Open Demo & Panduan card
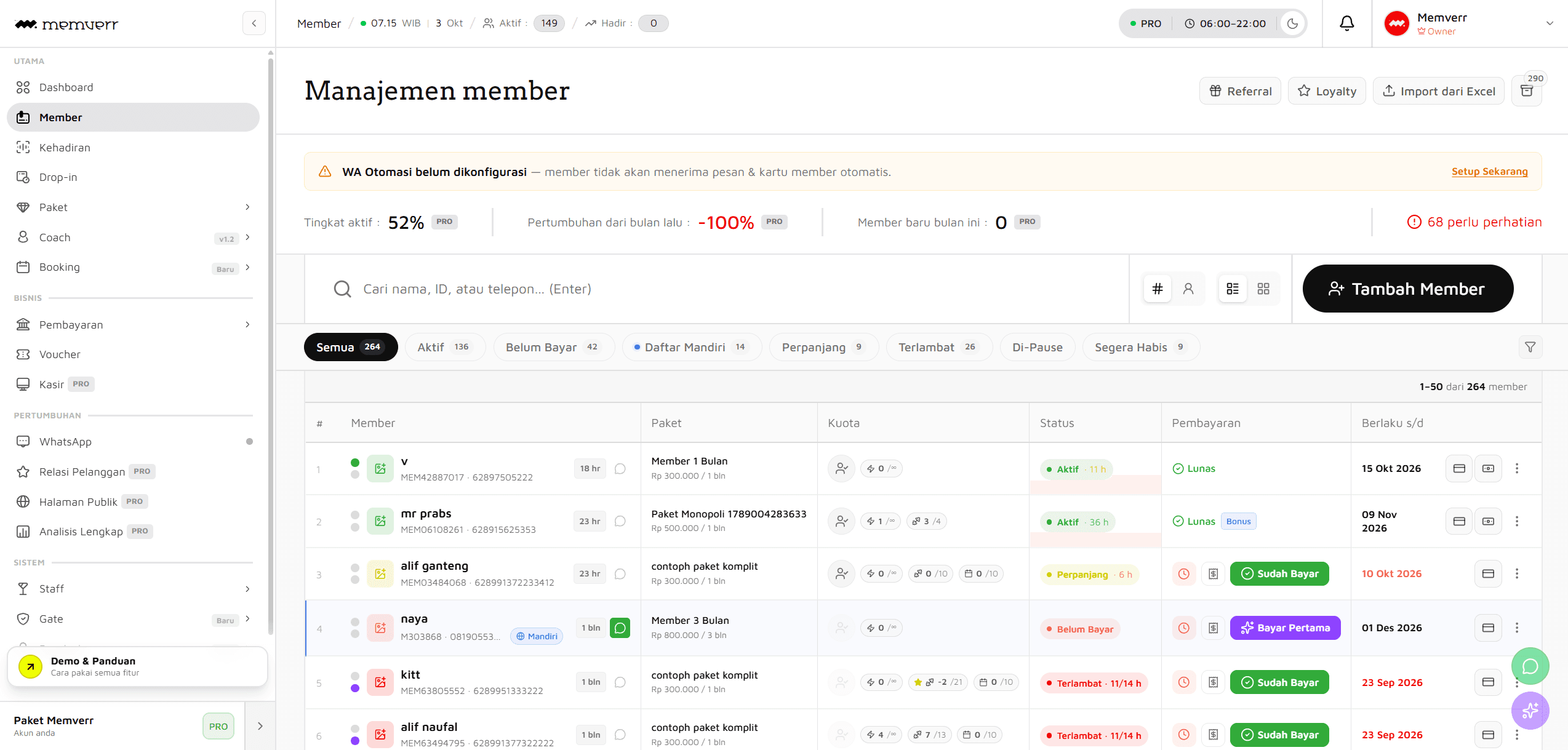This screenshot has height=750, width=1568. click(137, 666)
